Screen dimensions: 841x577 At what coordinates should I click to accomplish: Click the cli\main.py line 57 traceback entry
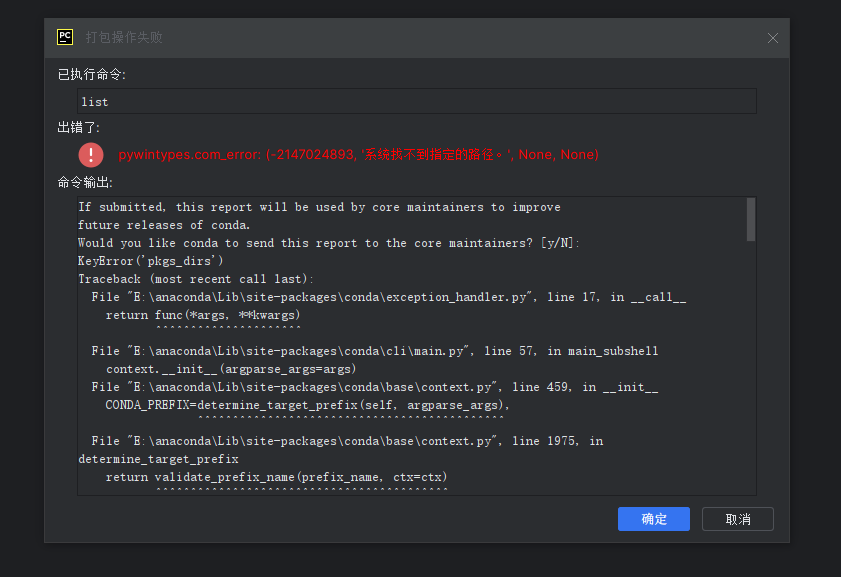pos(374,351)
